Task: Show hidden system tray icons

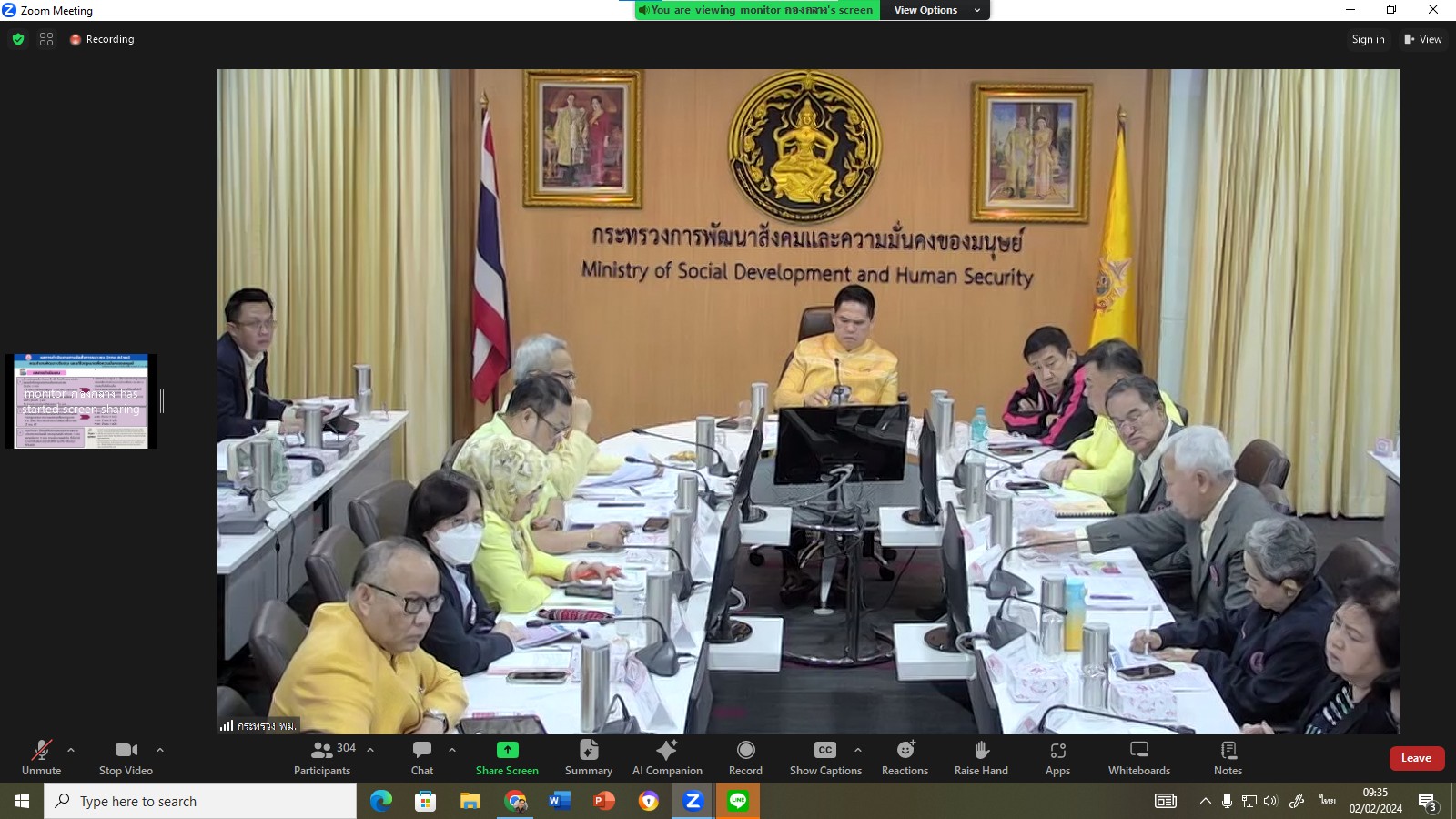Action: tap(1205, 801)
